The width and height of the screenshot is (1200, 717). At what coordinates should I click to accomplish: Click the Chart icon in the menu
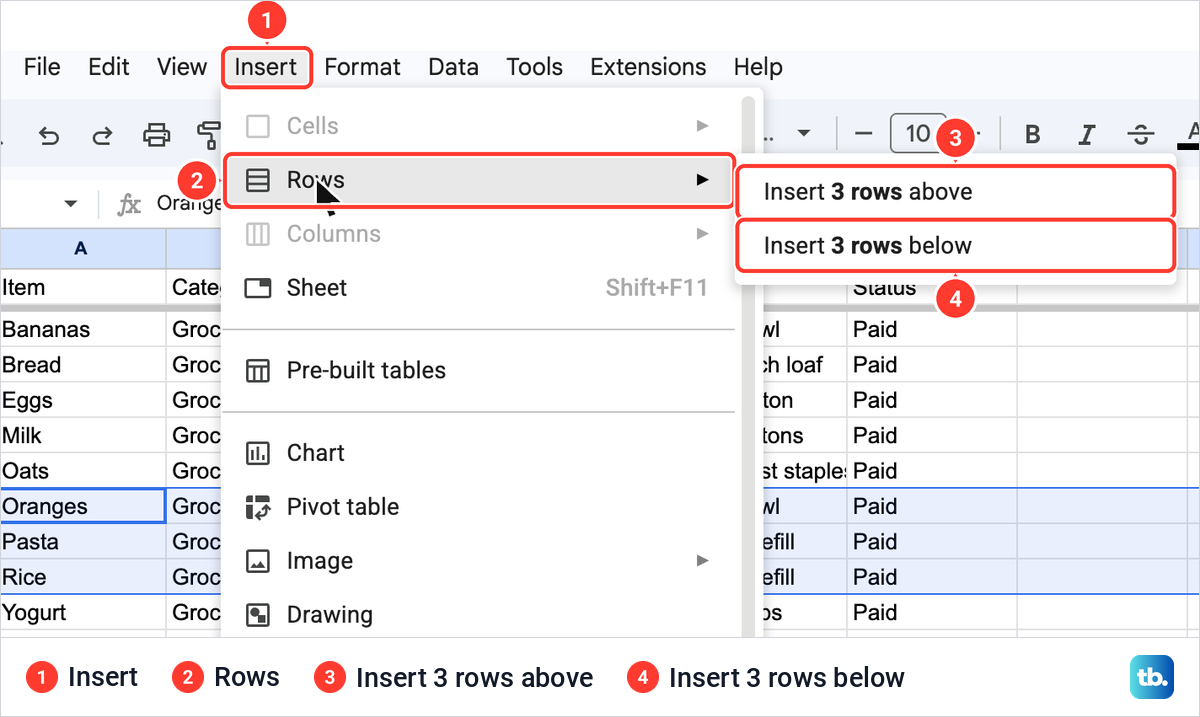point(258,453)
